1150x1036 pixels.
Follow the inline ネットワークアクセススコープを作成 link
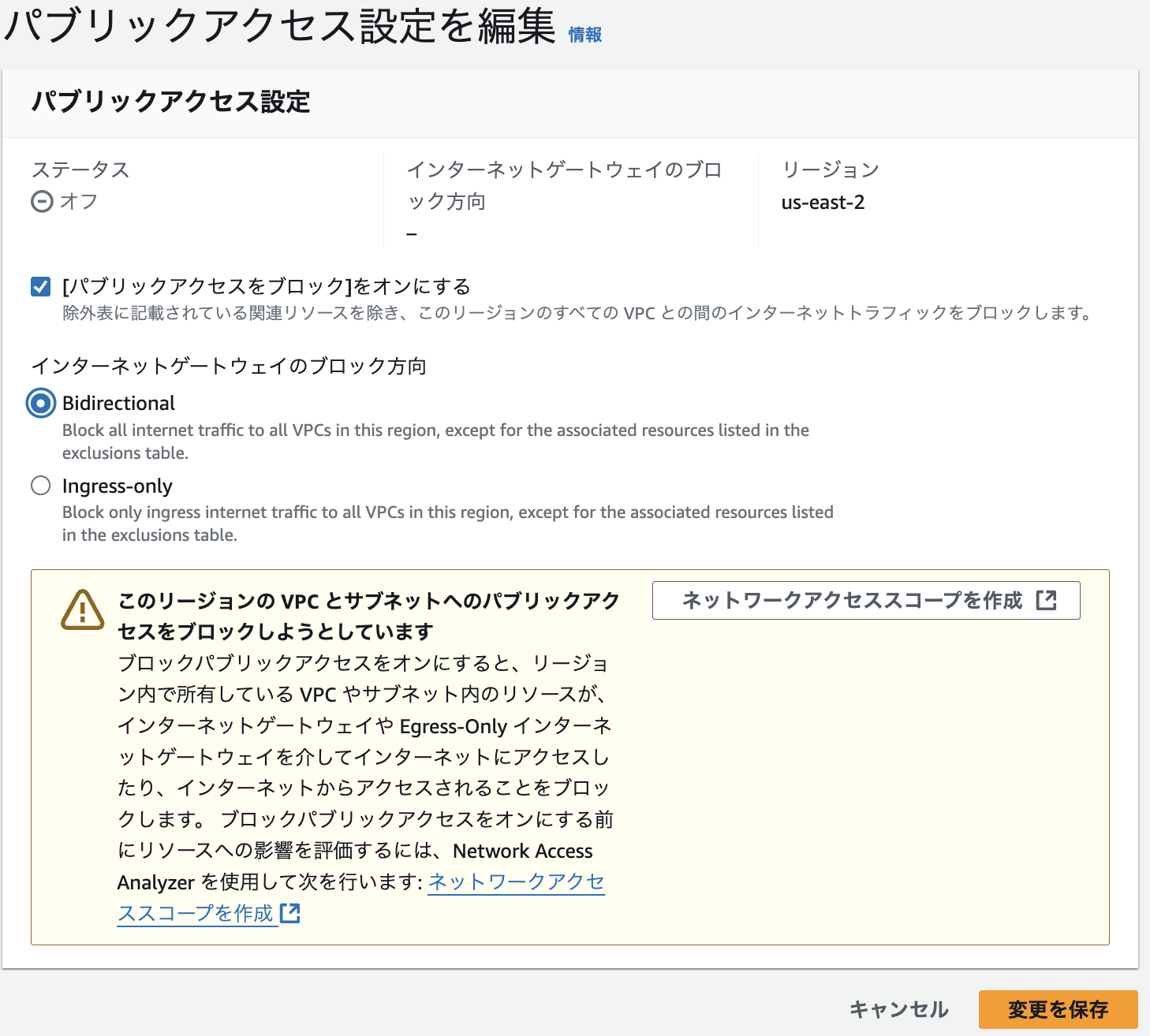coord(516,881)
